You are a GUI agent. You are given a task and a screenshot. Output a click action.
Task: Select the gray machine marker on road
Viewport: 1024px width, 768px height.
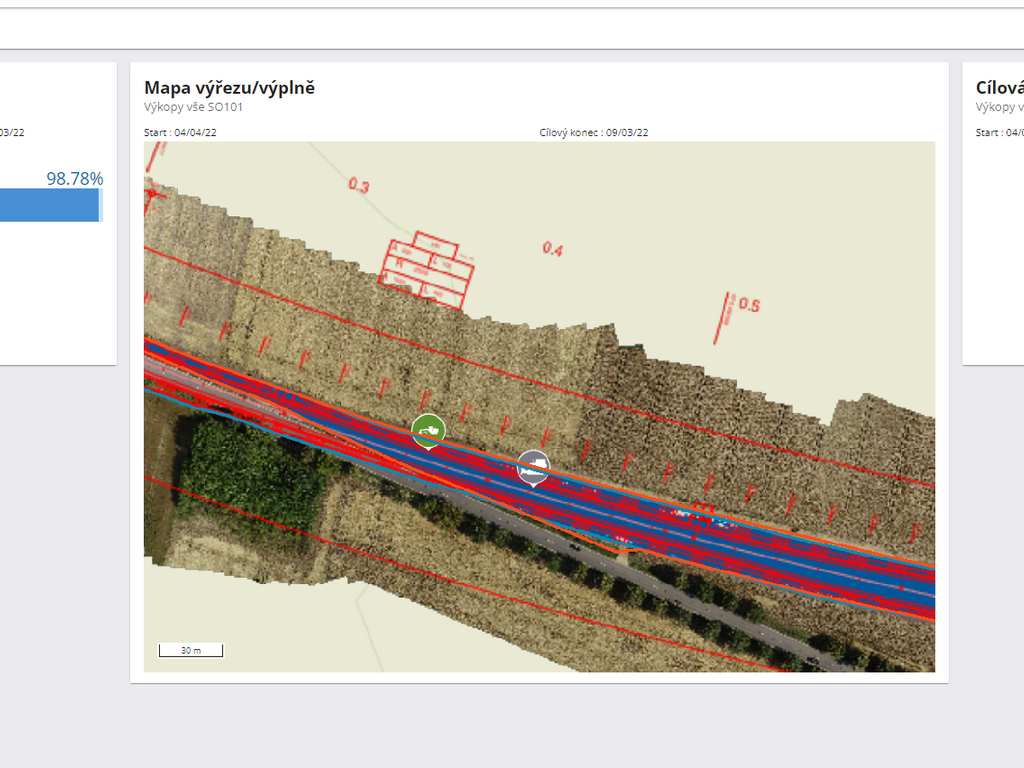tap(533, 466)
